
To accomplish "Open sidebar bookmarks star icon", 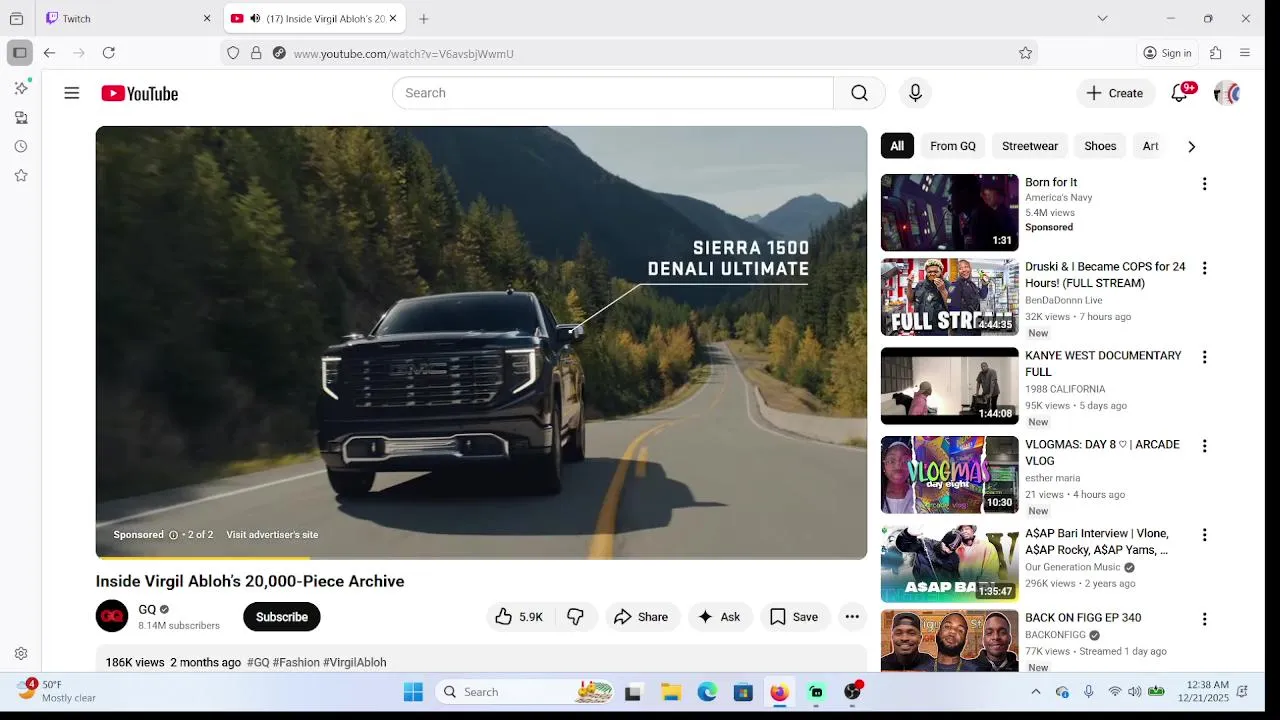I will pyautogui.click(x=21, y=175).
